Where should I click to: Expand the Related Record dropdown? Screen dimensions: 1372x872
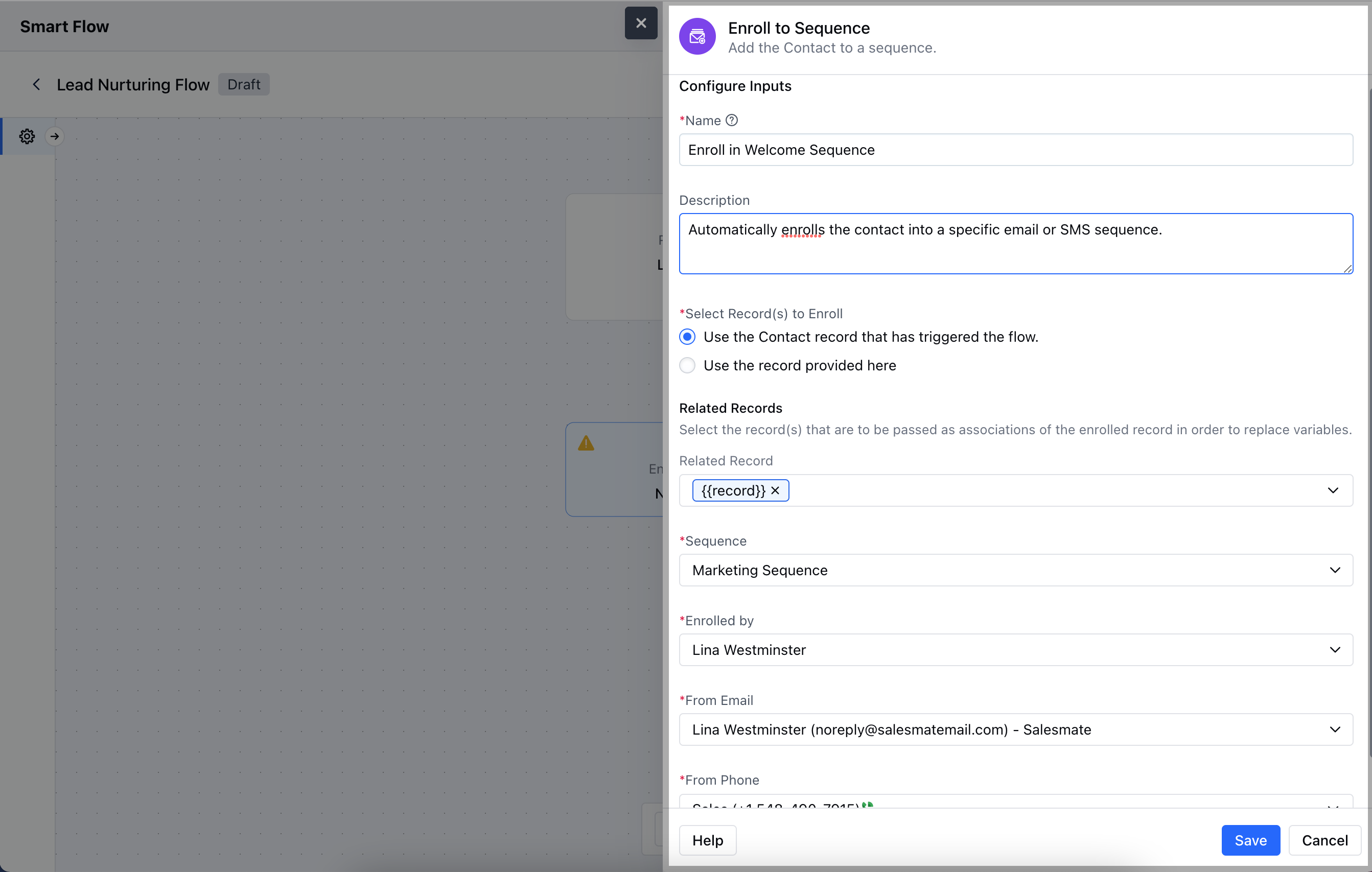click(x=1332, y=490)
